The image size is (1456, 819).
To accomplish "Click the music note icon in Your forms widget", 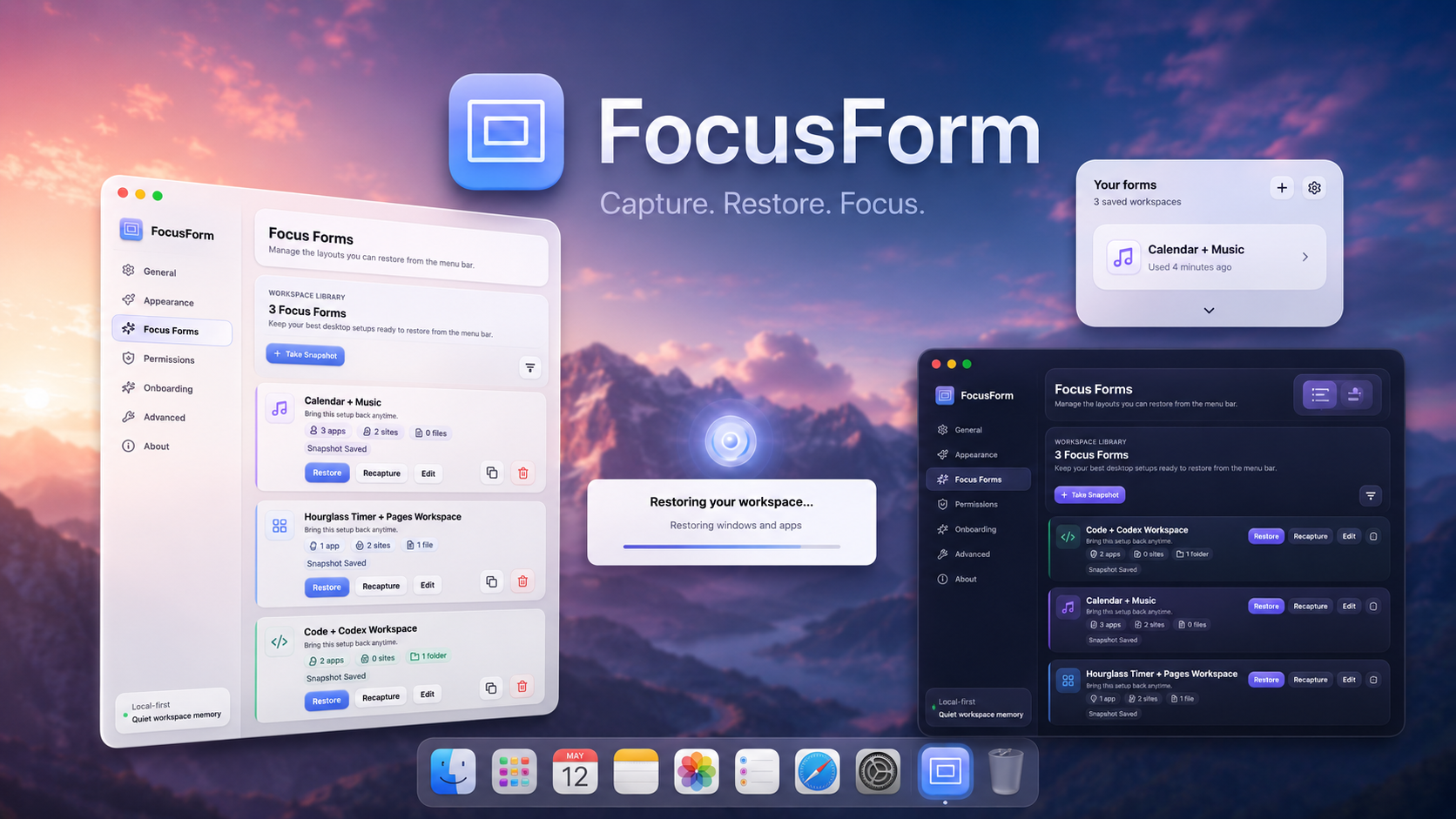I will [1123, 257].
